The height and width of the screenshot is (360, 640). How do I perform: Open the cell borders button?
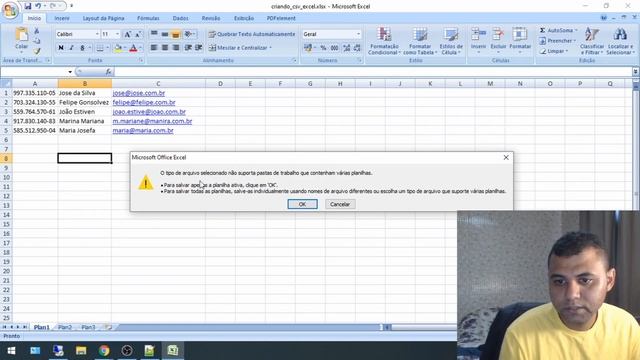(x=100, y=48)
